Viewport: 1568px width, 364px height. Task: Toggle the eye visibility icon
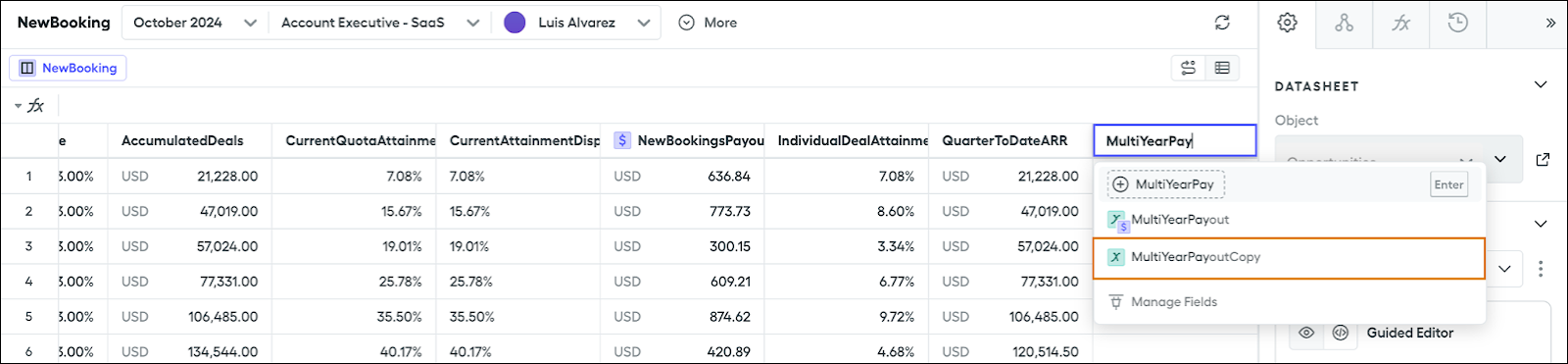1306,333
